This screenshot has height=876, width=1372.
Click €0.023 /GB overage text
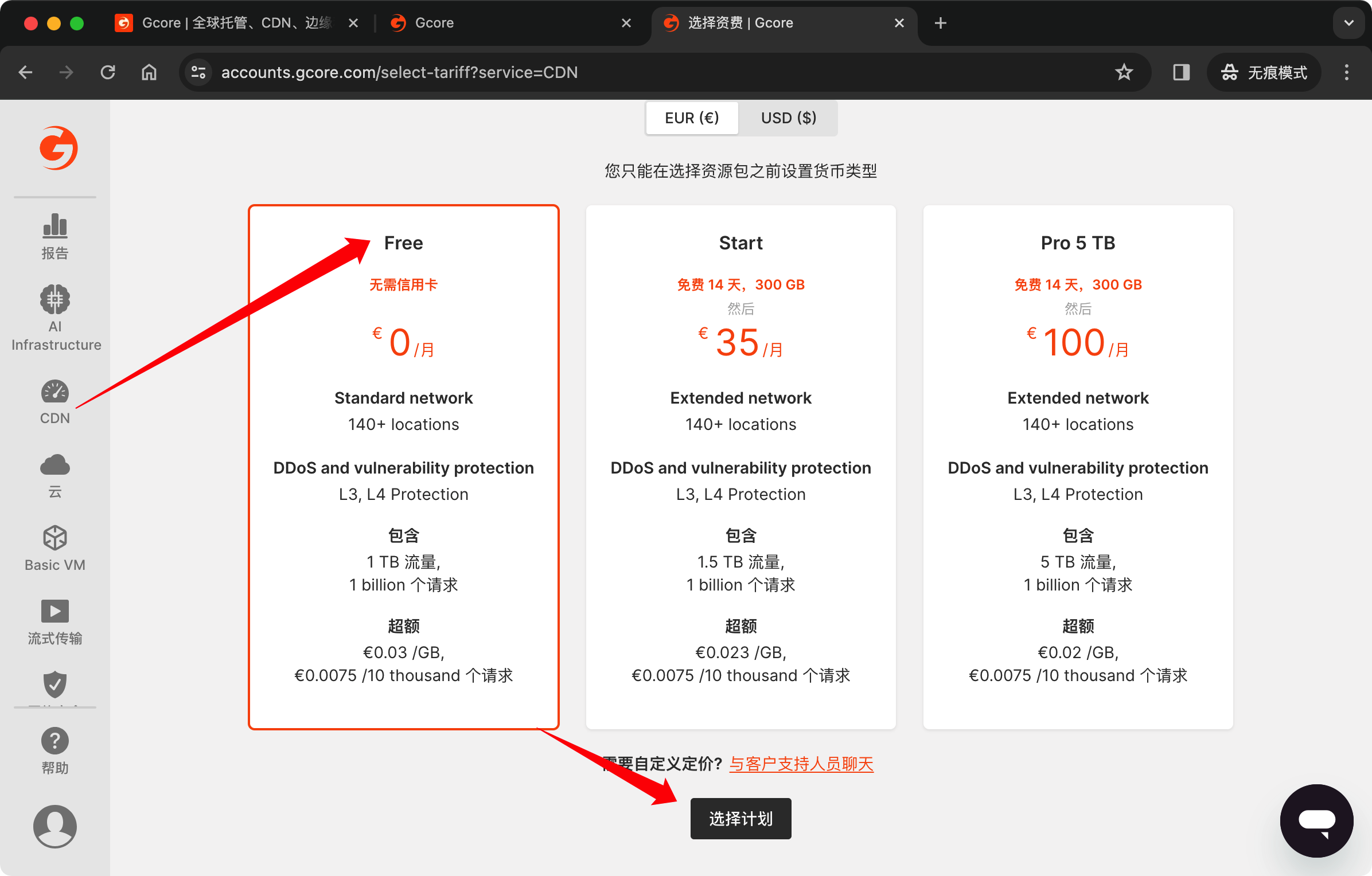click(x=741, y=652)
